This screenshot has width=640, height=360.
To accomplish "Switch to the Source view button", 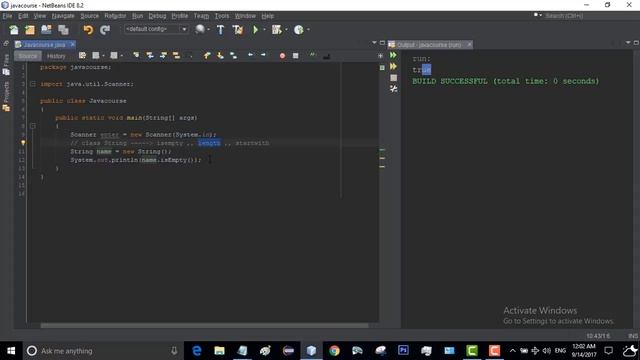I will (28, 56).
